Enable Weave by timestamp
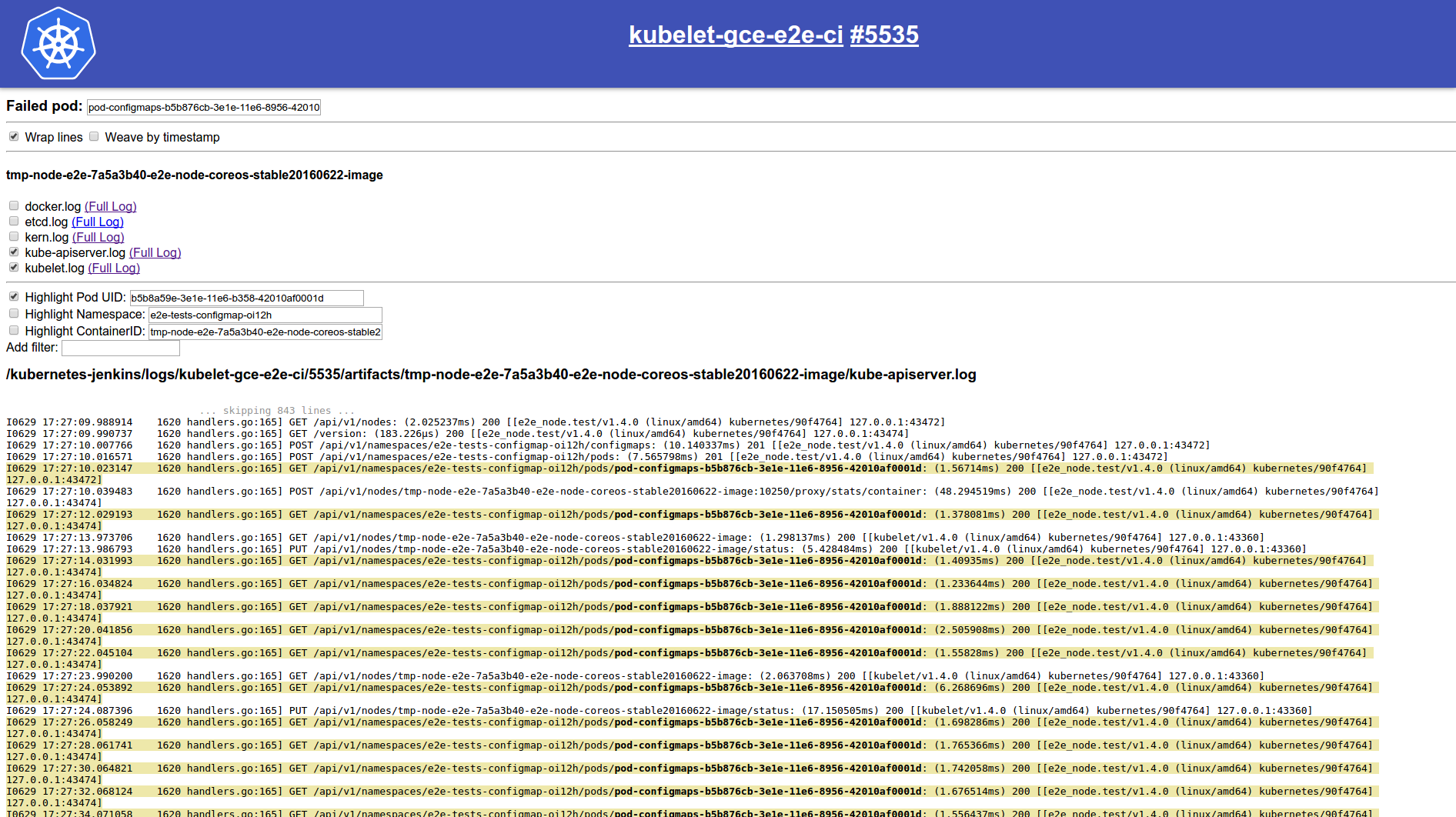1456x817 pixels. tap(94, 137)
